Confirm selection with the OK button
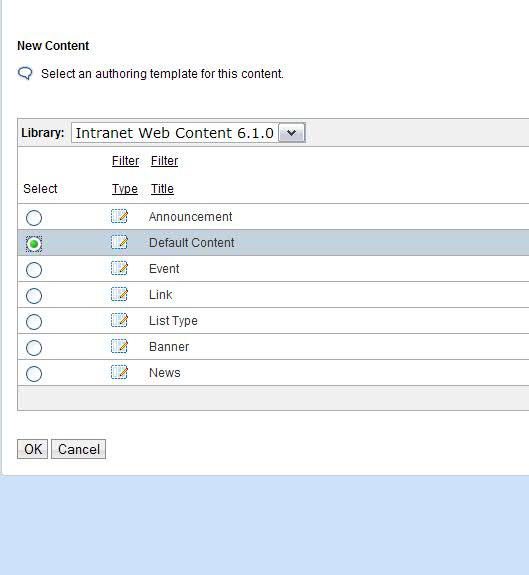Viewport: 529px width, 575px height. pyautogui.click(x=33, y=449)
